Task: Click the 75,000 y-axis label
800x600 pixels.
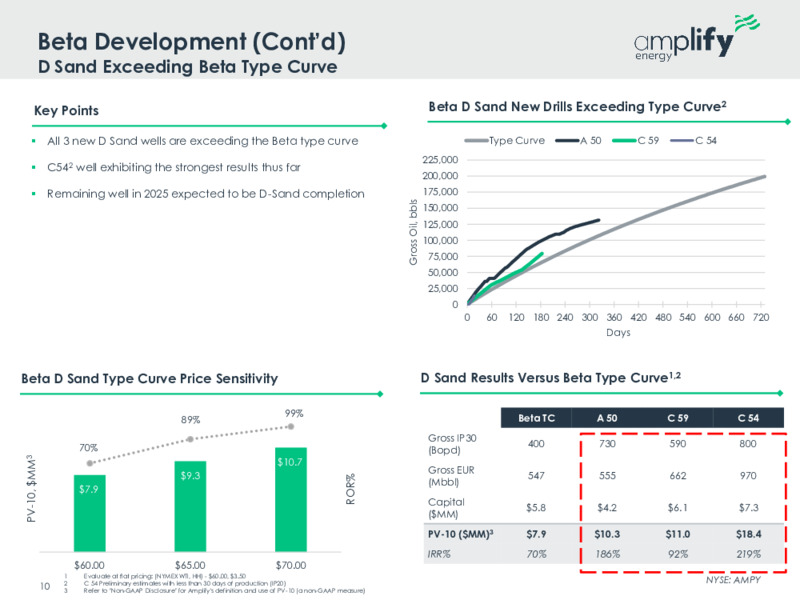Action: [x=443, y=257]
